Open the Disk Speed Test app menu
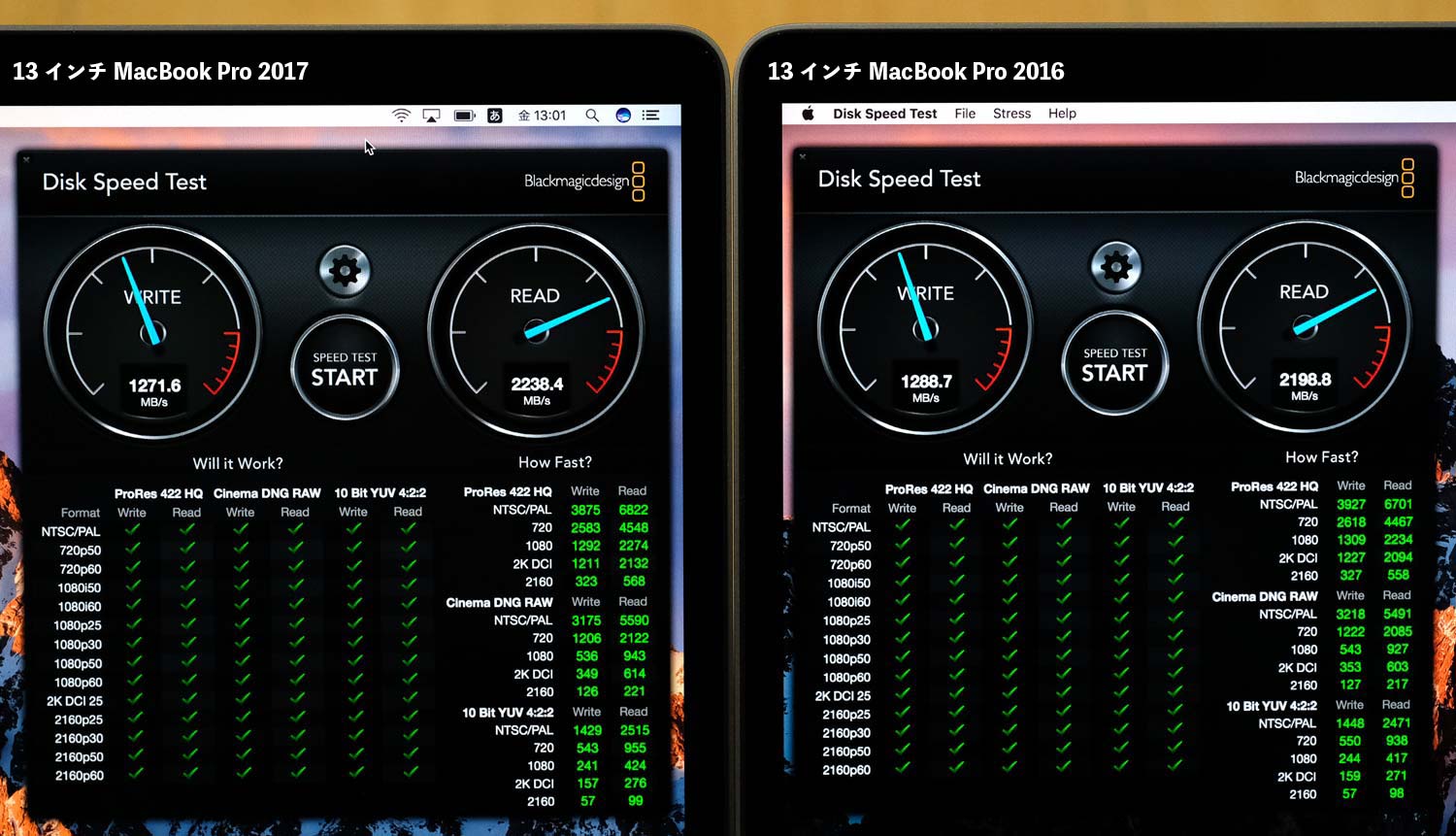This screenshot has width=1456, height=836. (x=884, y=114)
